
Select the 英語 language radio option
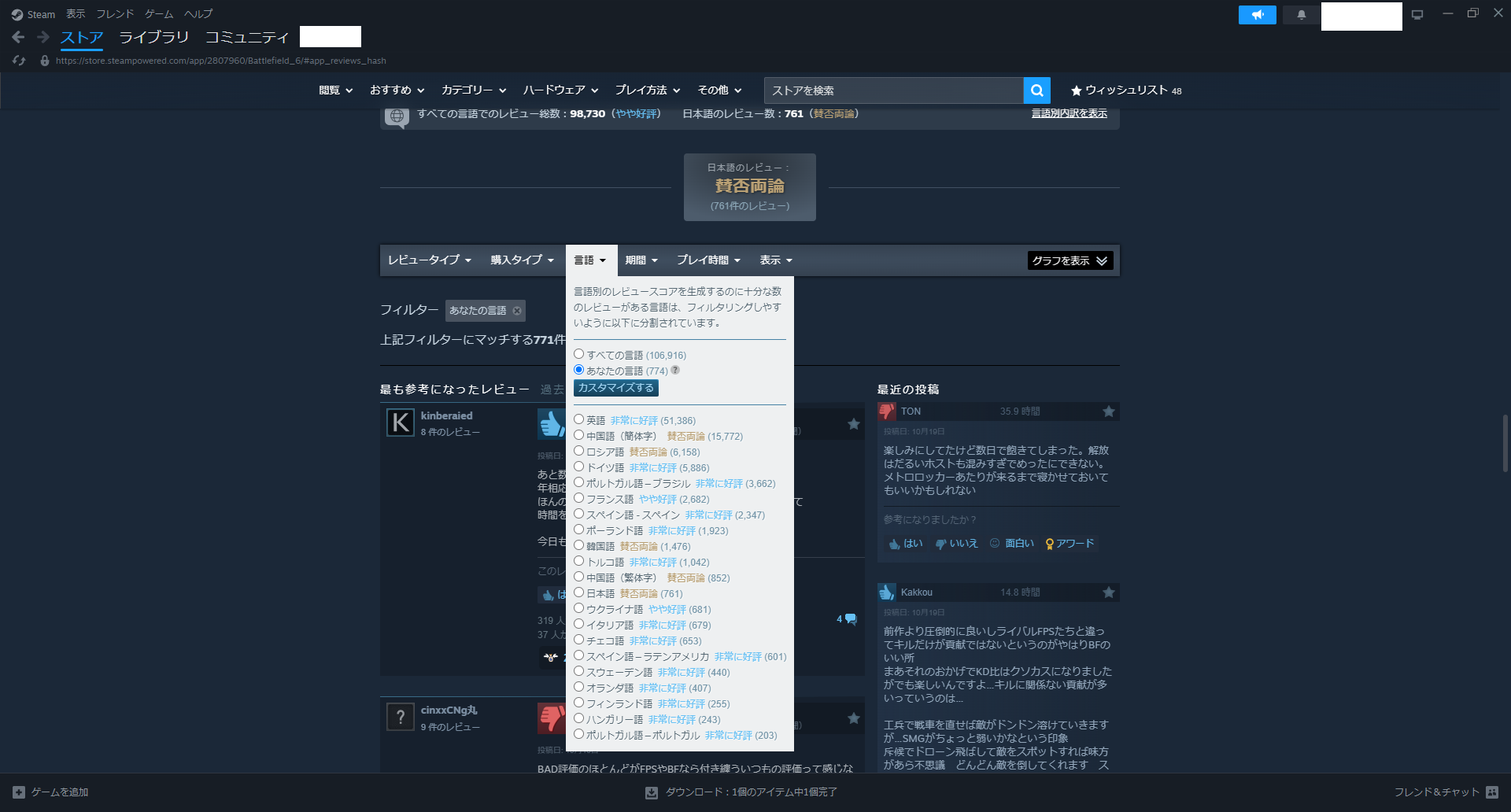click(578, 419)
